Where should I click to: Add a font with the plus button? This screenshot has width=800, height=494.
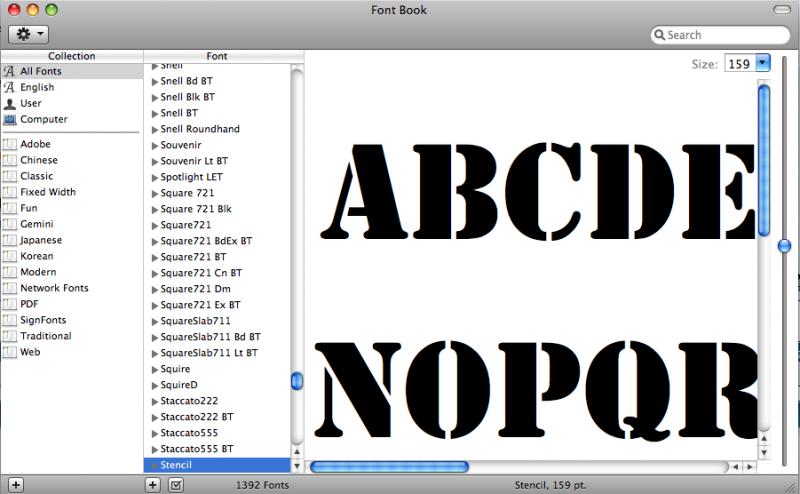[x=153, y=484]
